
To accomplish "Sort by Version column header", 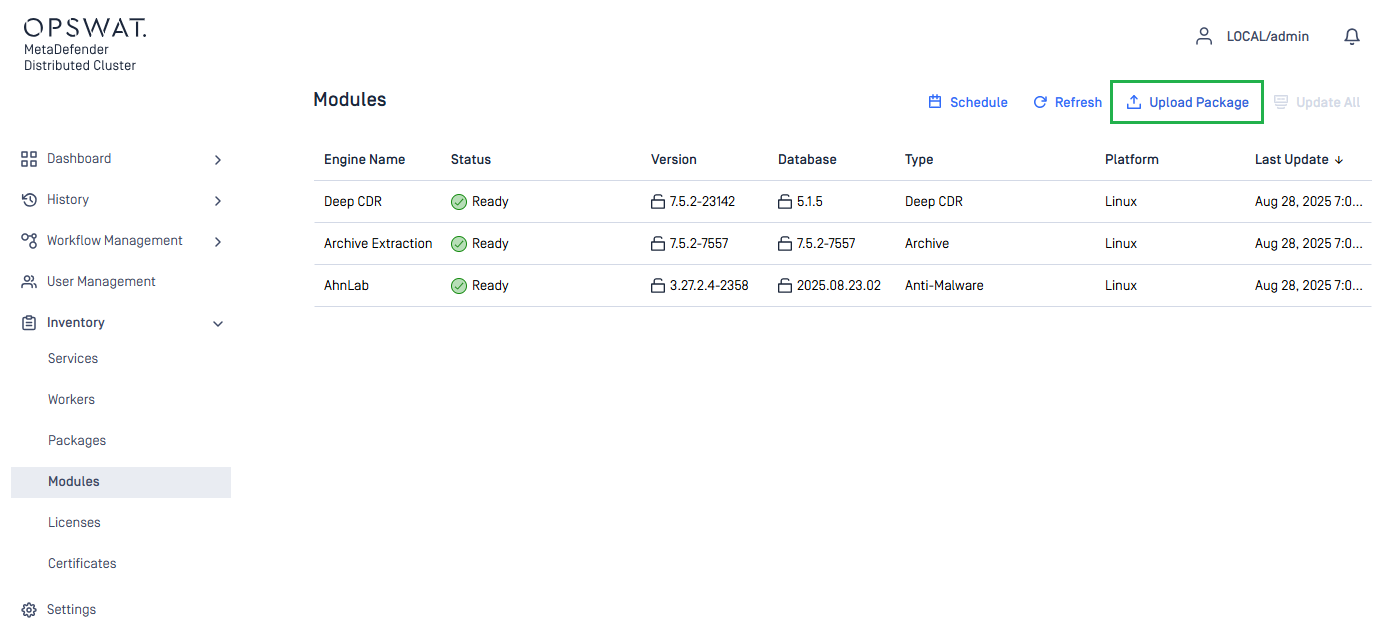I will pyautogui.click(x=674, y=160).
